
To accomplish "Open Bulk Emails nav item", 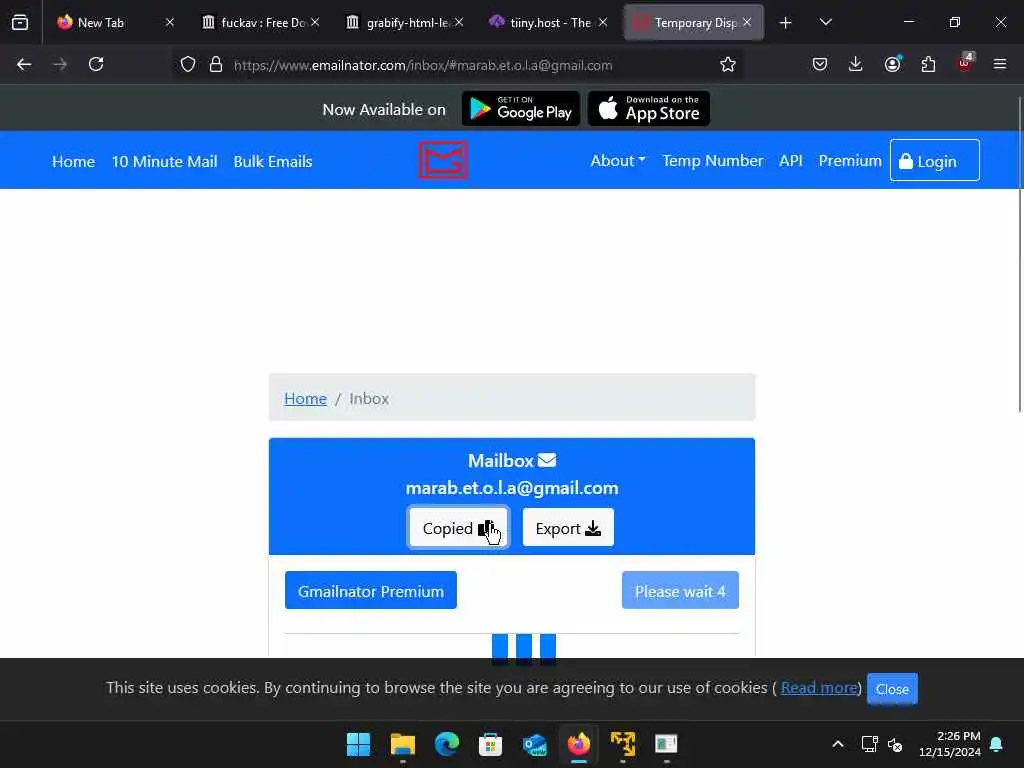I will [273, 161].
